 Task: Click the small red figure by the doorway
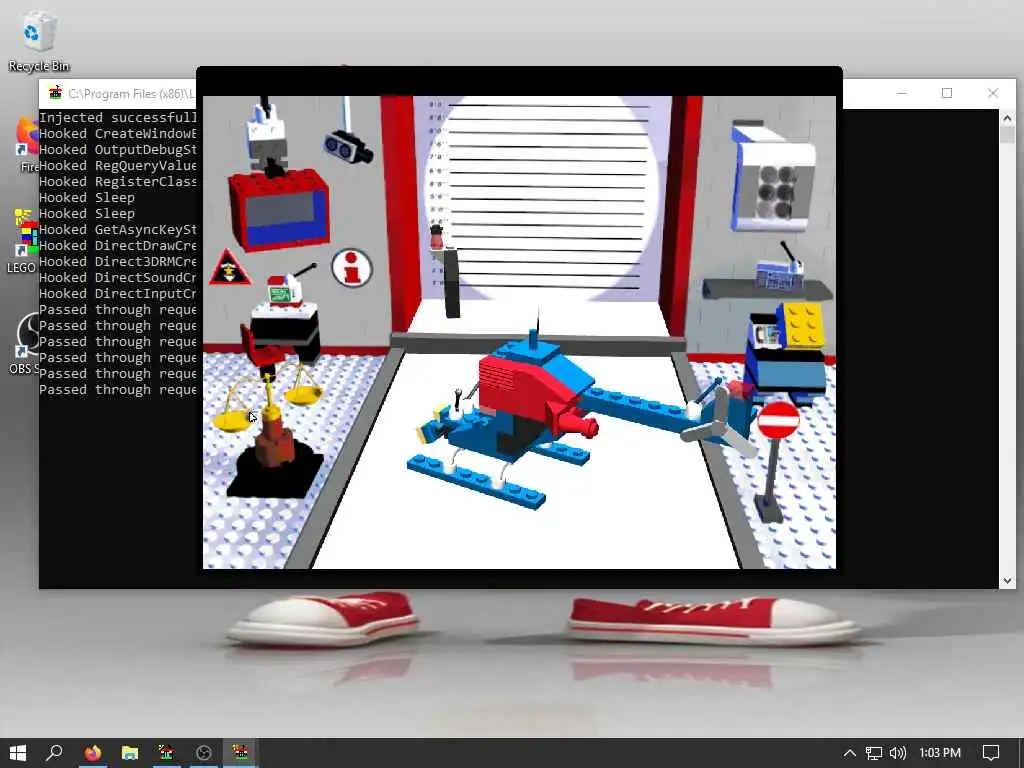[x=436, y=237]
